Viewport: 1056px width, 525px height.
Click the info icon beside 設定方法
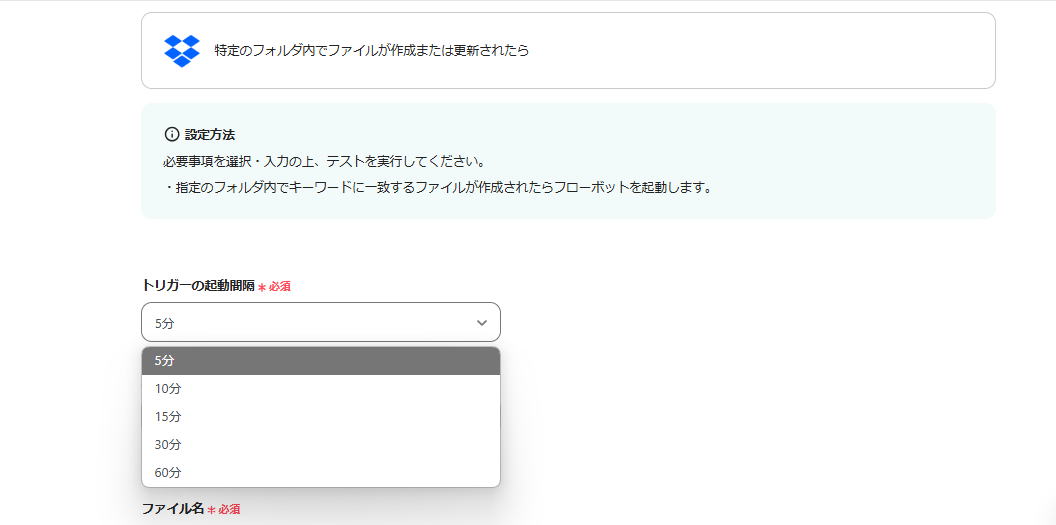[x=172, y=135]
